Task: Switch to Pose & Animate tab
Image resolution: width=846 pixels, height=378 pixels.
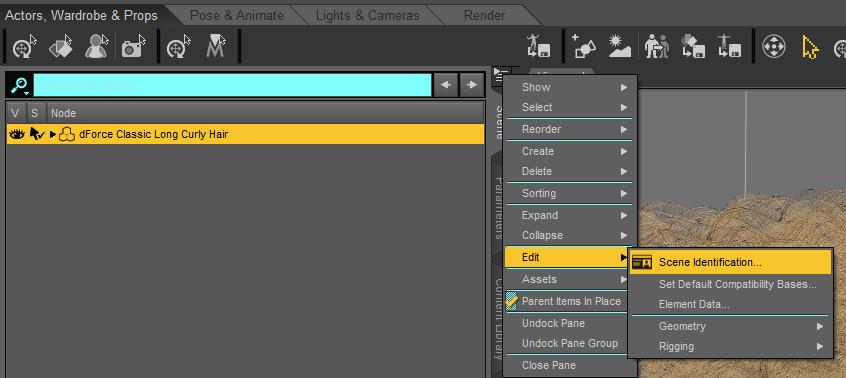Action: (x=236, y=16)
